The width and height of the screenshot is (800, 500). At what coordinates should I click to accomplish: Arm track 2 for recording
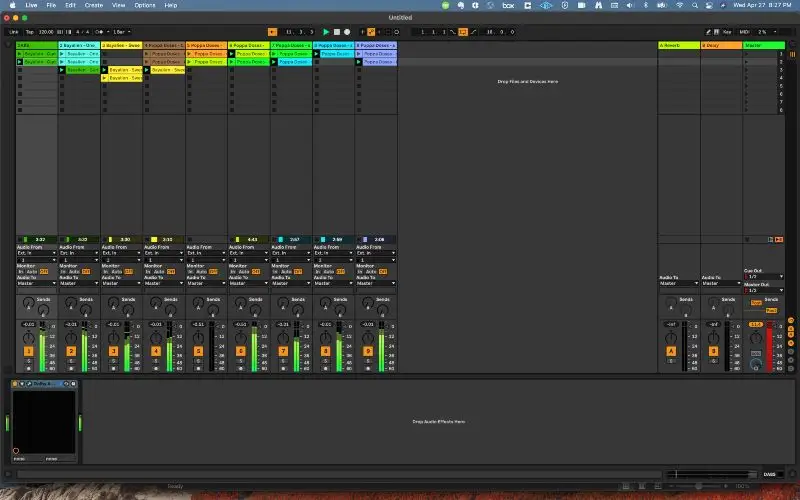[72, 369]
